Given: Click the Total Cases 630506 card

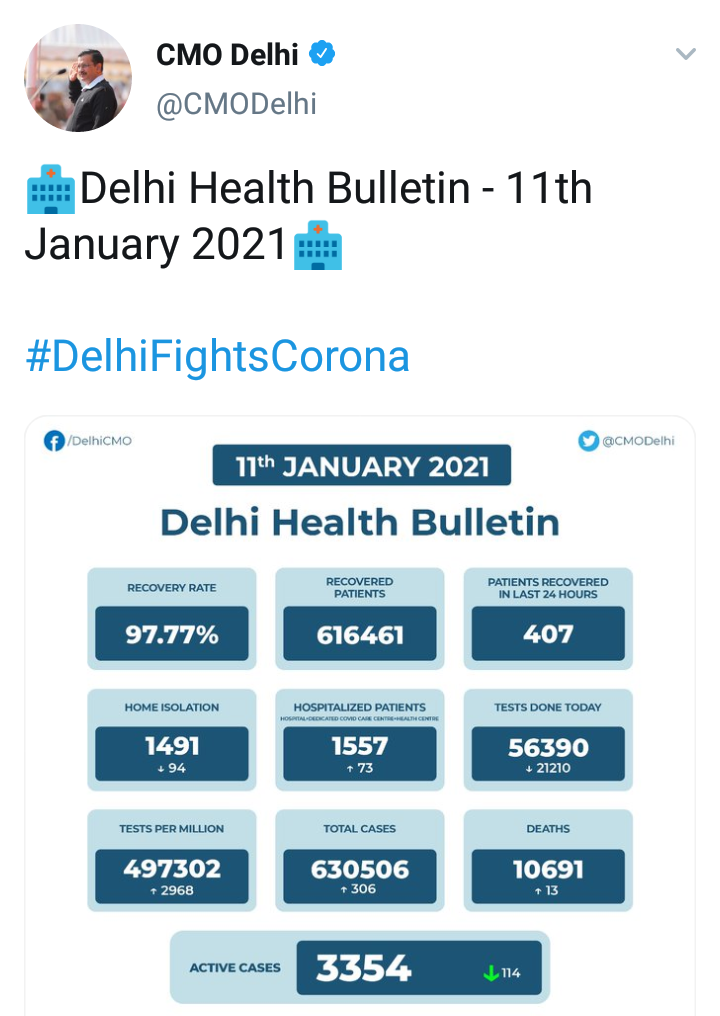Looking at the screenshot, I should [360, 861].
